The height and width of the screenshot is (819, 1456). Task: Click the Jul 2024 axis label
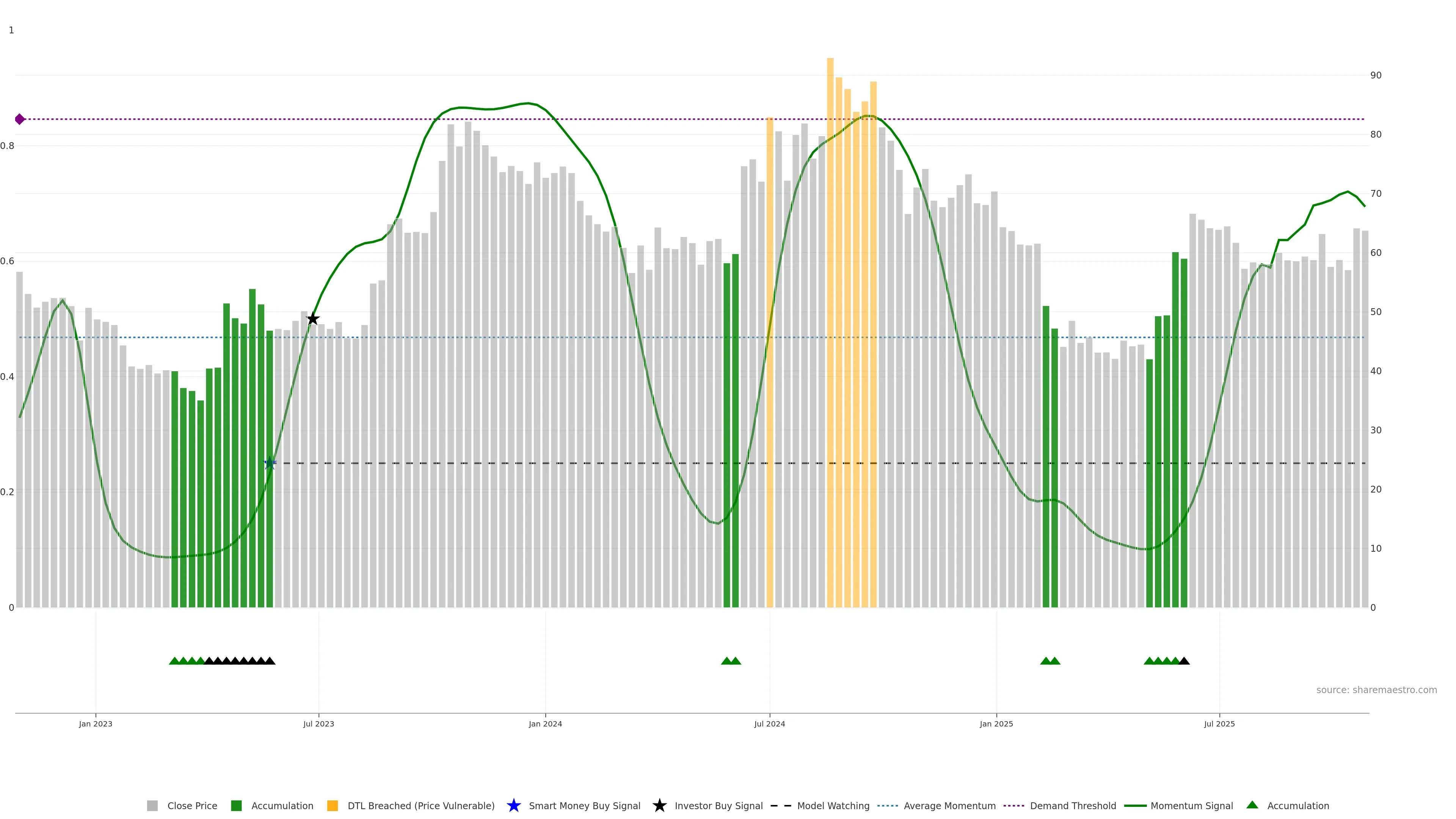pyautogui.click(x=769, y=724)
